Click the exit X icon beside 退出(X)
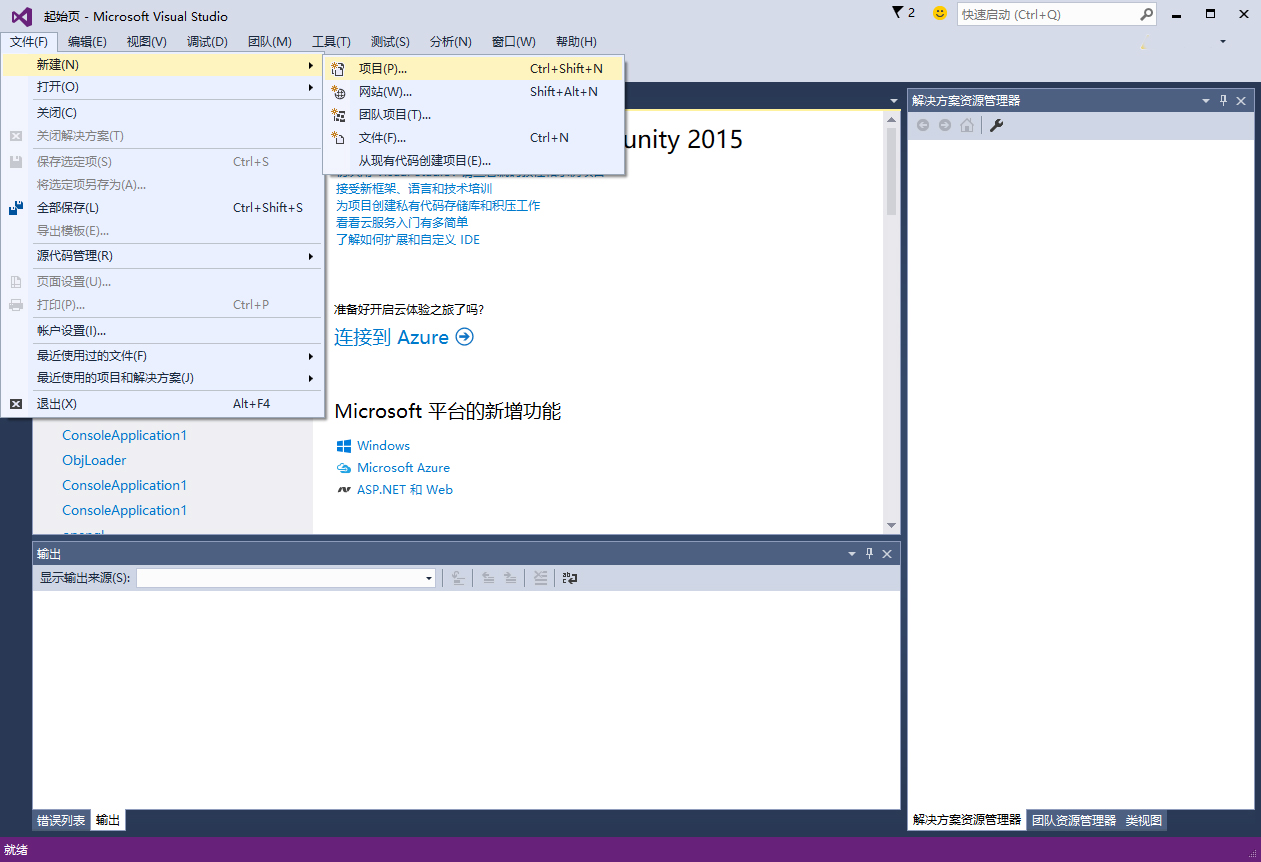Image resolution: width=1261 pixels, height=862 pixels. point(16,404)
